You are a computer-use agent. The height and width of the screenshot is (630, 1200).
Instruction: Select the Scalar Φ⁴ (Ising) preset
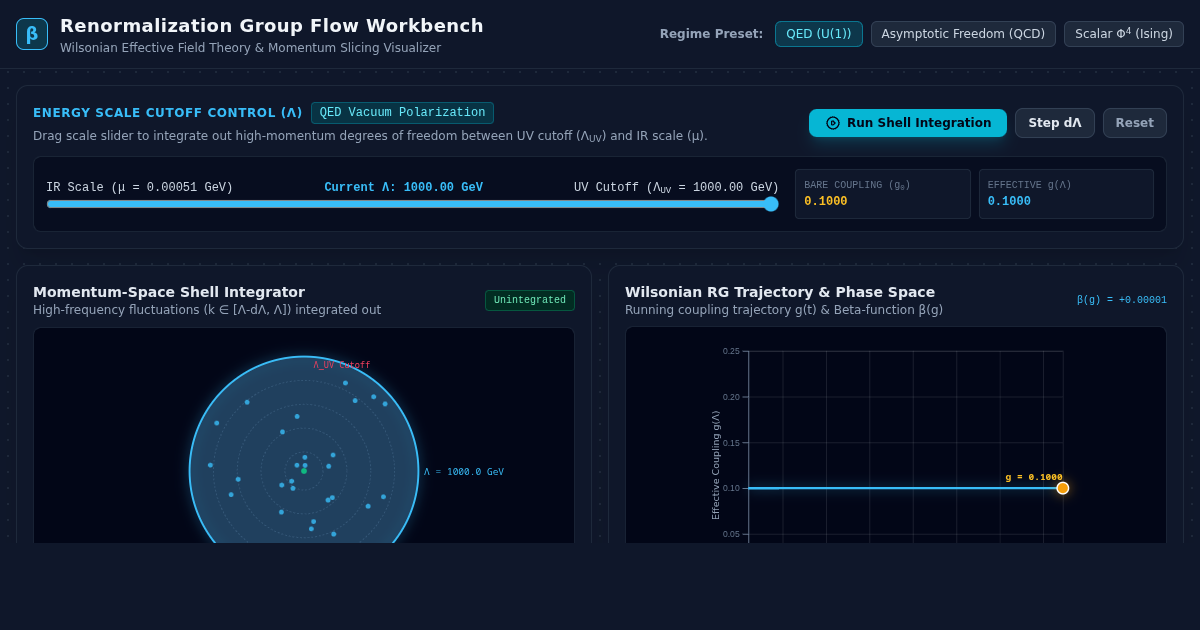pyautogui.click(x=1124, y=34)
